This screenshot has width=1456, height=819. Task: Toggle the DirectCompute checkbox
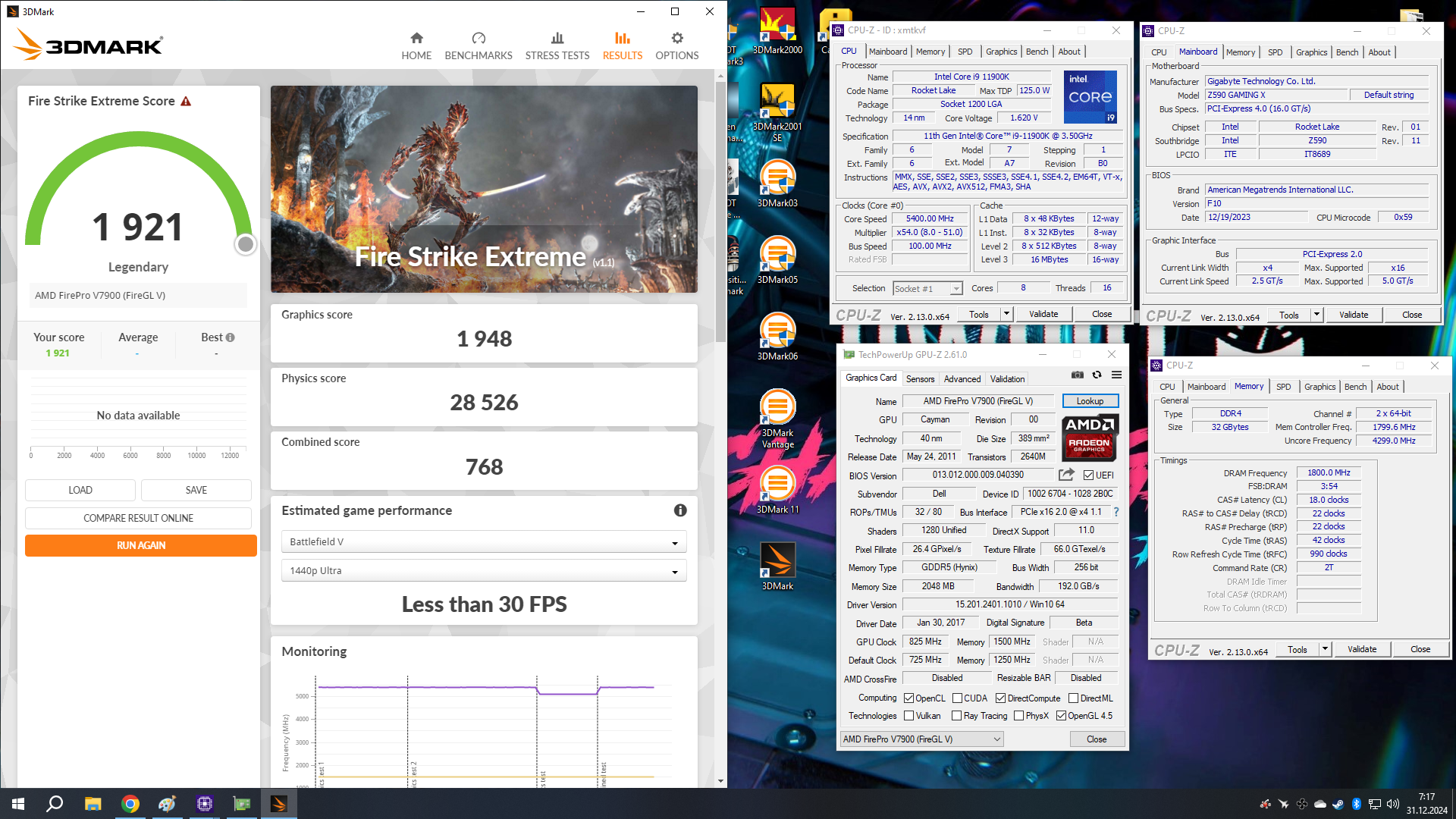coord(1000,698)
